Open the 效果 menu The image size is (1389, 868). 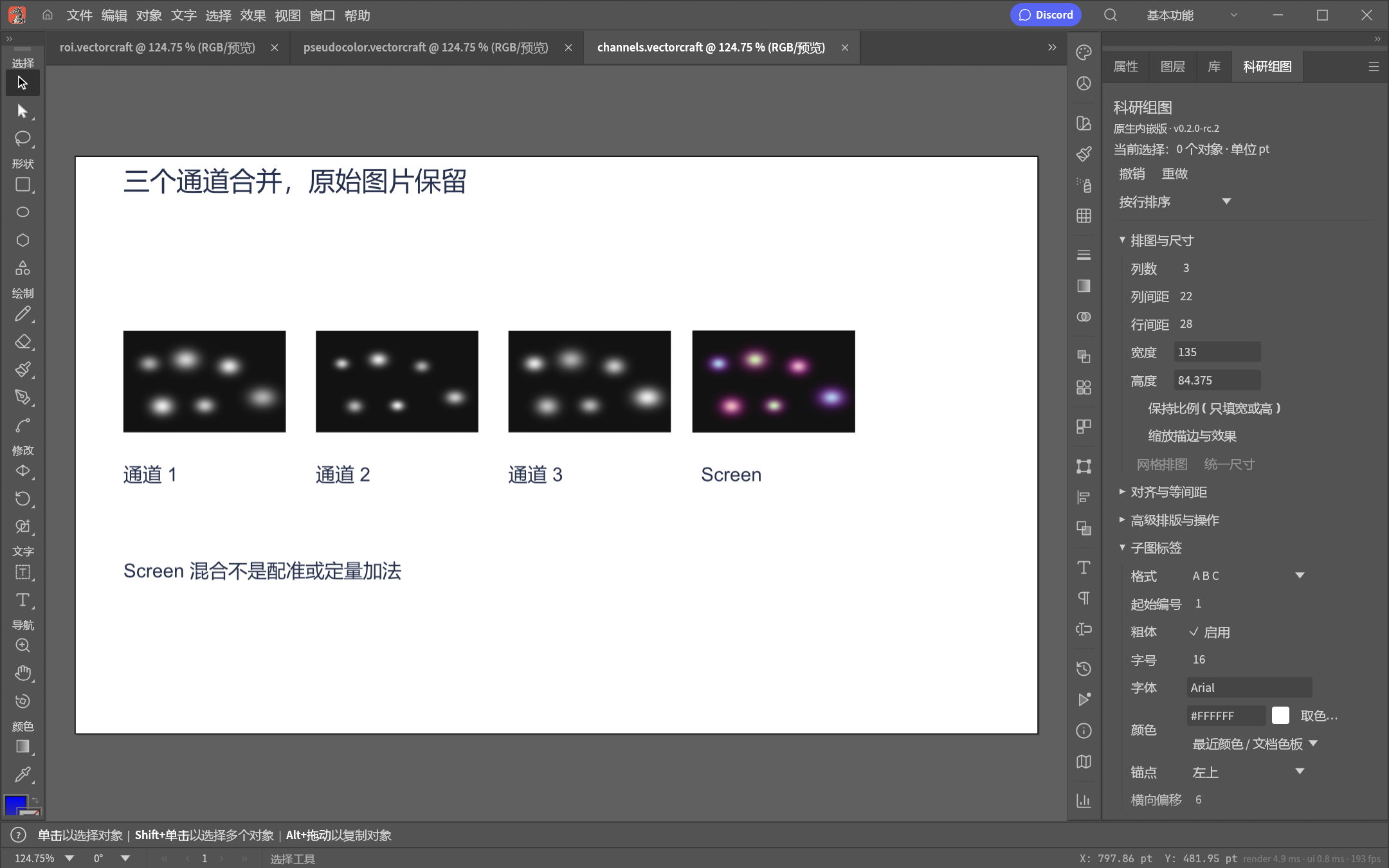[x=253, y=15]
